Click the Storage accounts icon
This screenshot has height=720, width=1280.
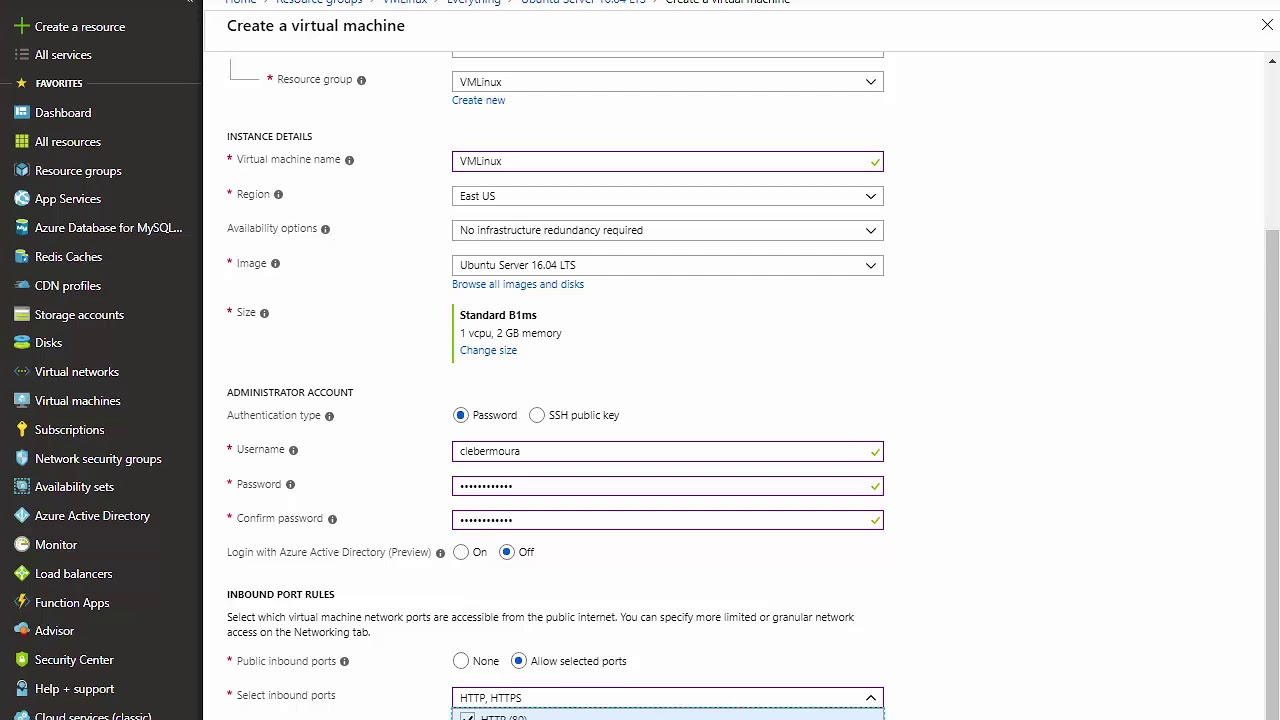click(22, 315)
